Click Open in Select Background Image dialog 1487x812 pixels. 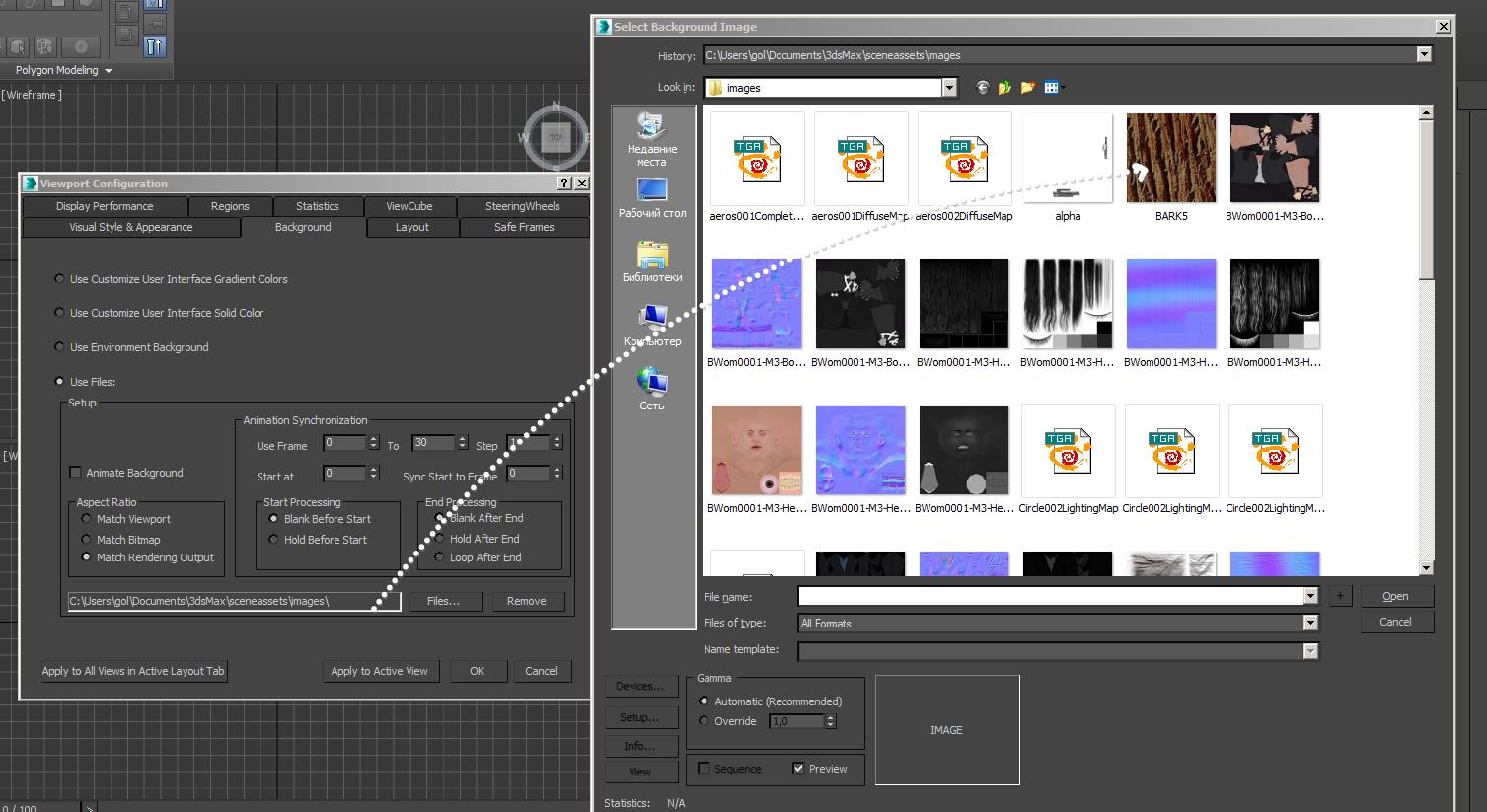coord(1395,596)
